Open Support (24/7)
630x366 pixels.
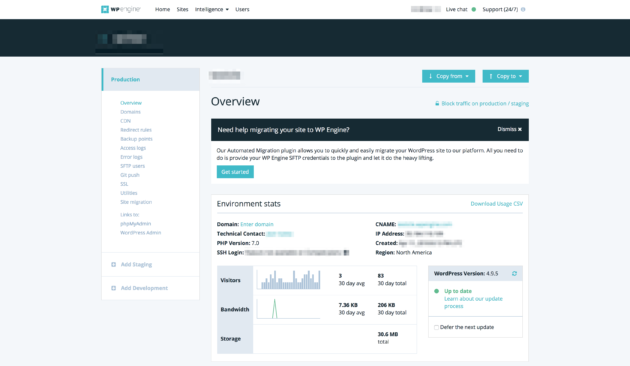click(500, 9)
